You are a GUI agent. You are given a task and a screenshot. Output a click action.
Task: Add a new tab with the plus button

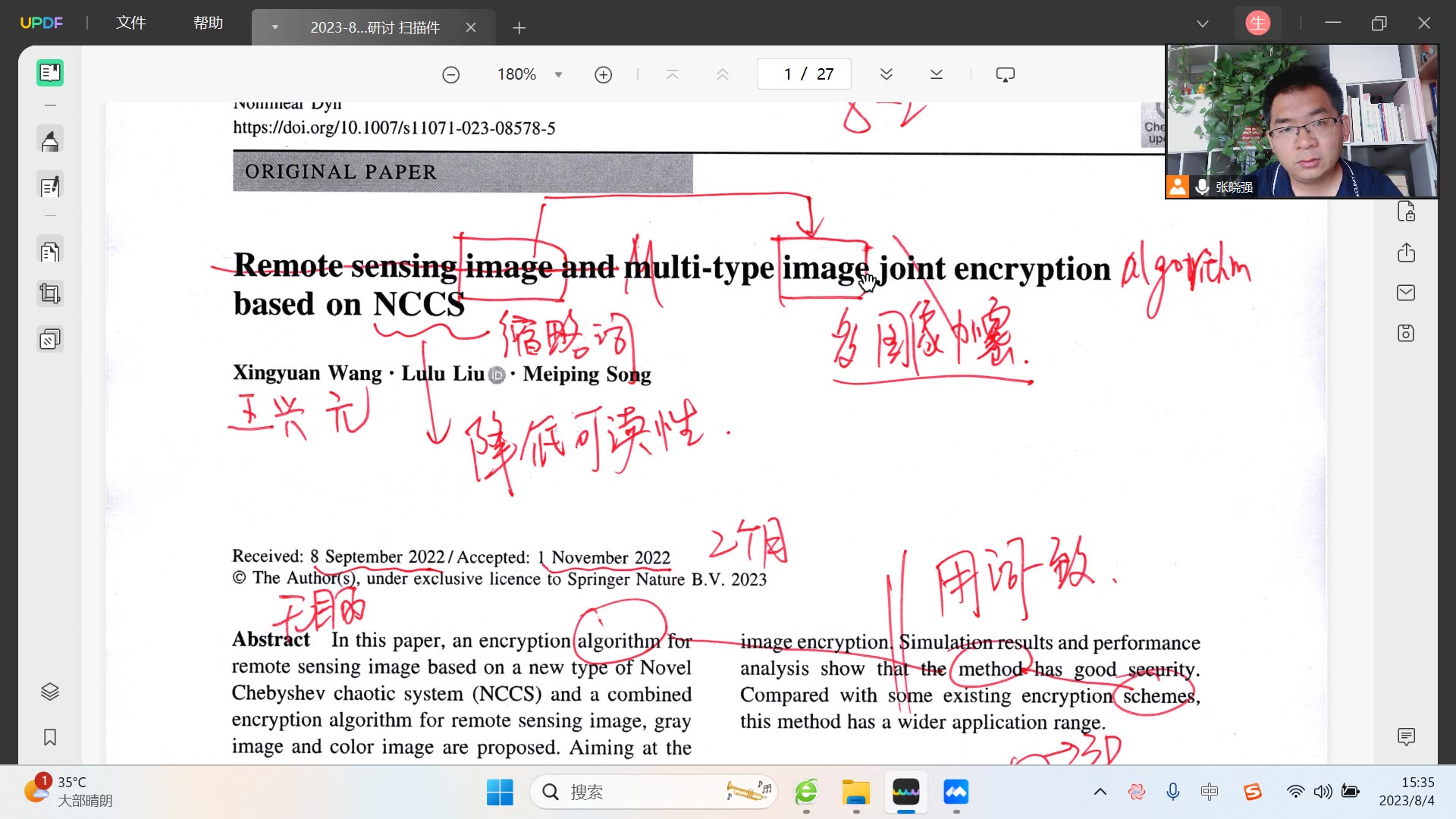tap(519, 28)
